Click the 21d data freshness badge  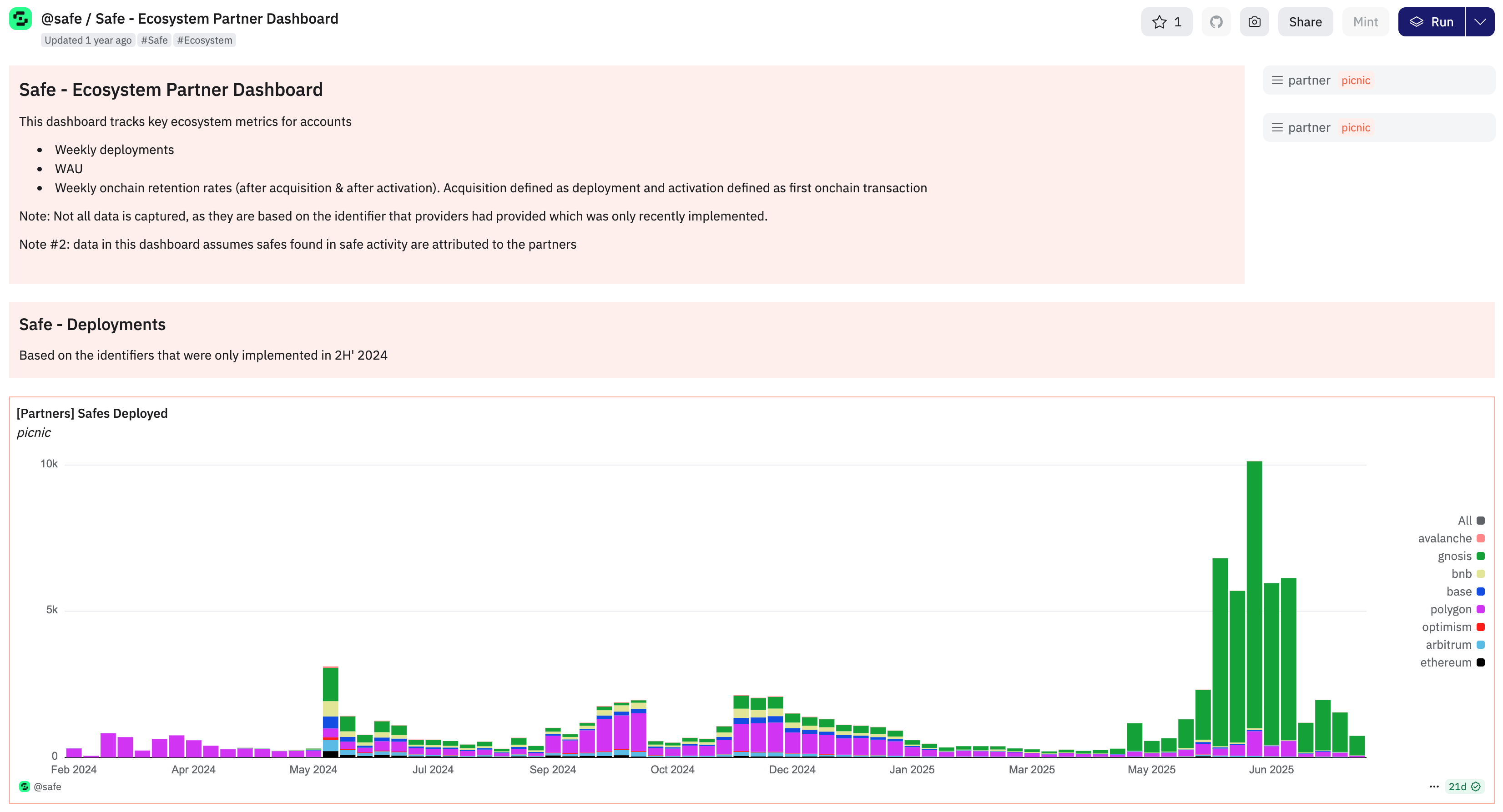[x=1464, y=787]
